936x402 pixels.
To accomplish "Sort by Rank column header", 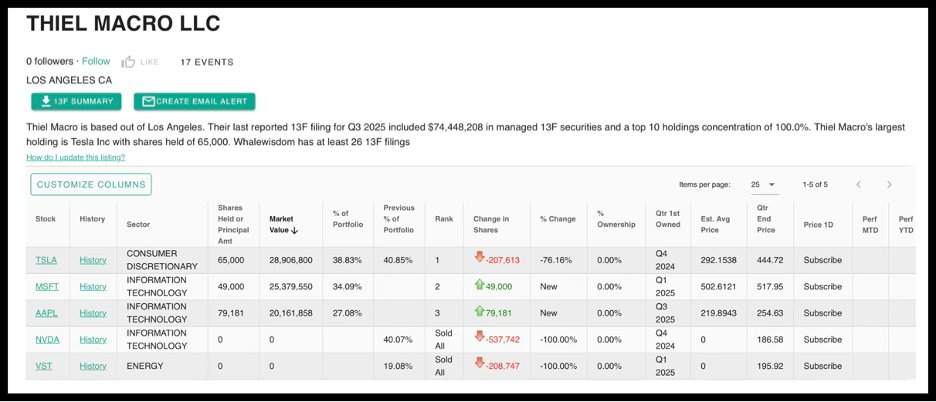I will click(444, 219).
